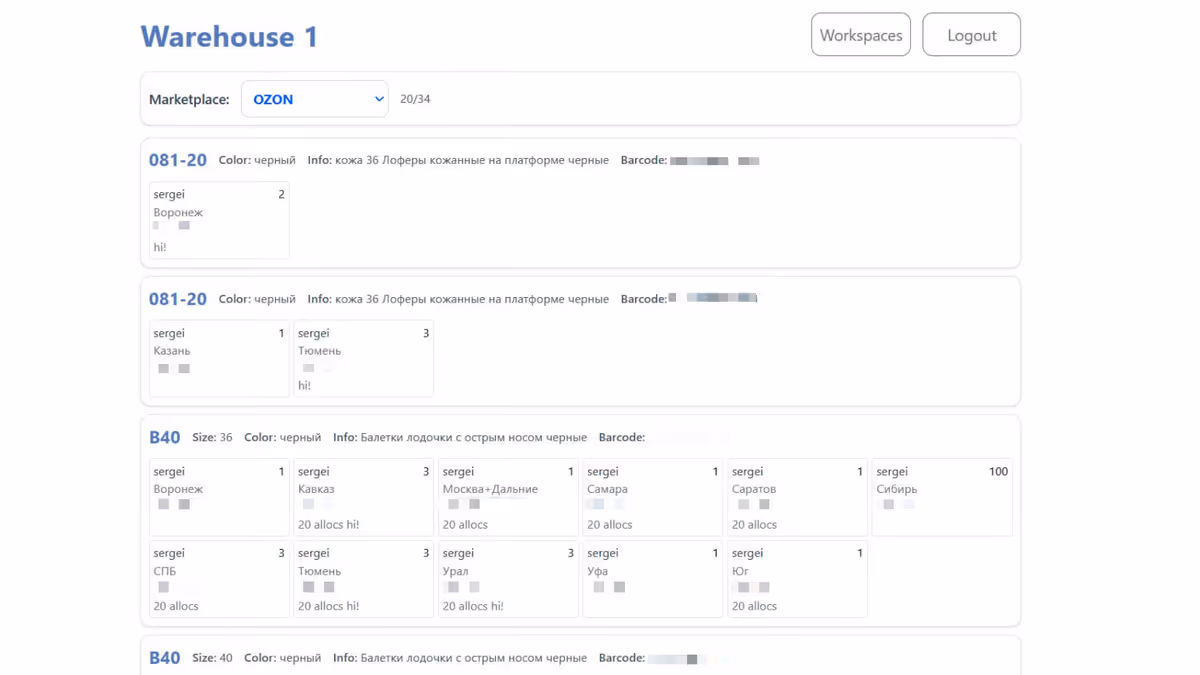Click the first action icon in the Уфа card

click(597, 587)
